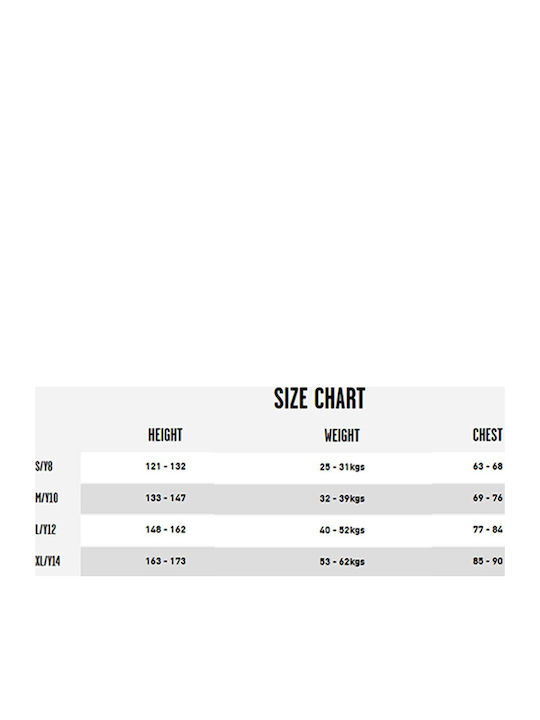540x720 pixels.
Task: Select the CHEST column header
Action: coord(488,435)
